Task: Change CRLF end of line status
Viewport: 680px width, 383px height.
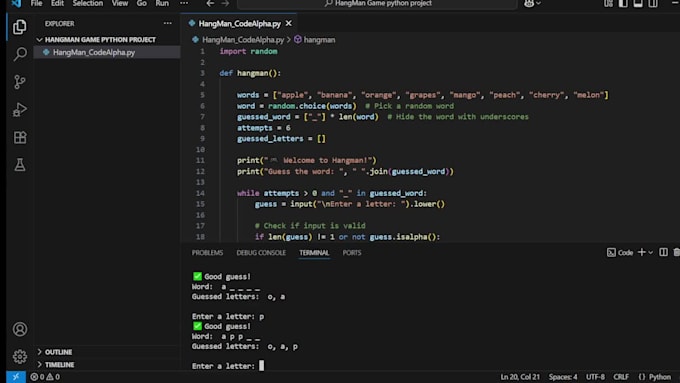Action: tap(621, 377)
